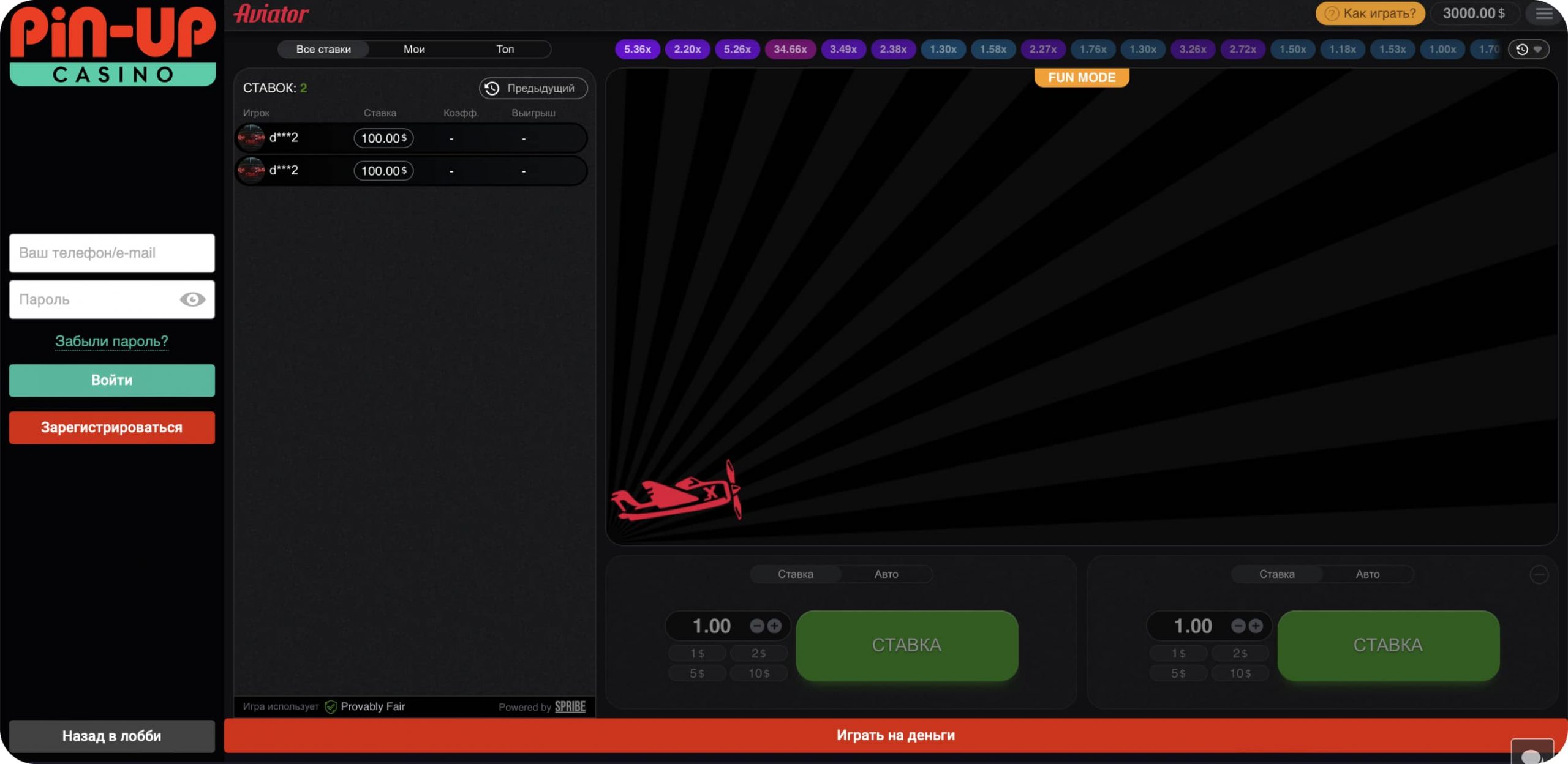Expand round history multipliers dropdown

pos(1529,49)
